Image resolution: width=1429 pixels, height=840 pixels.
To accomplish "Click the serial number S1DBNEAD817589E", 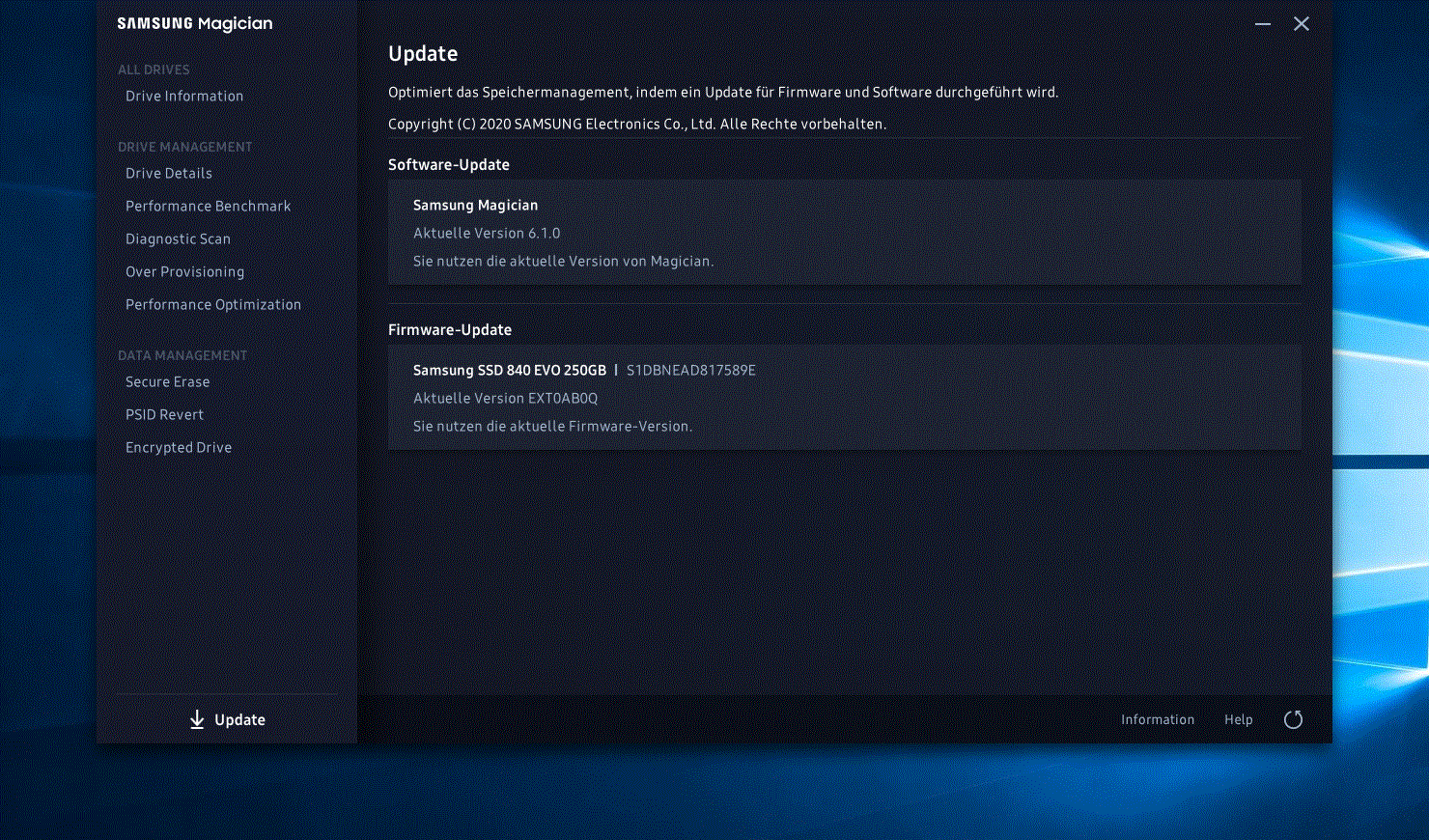I will click(x=691, y=371).
